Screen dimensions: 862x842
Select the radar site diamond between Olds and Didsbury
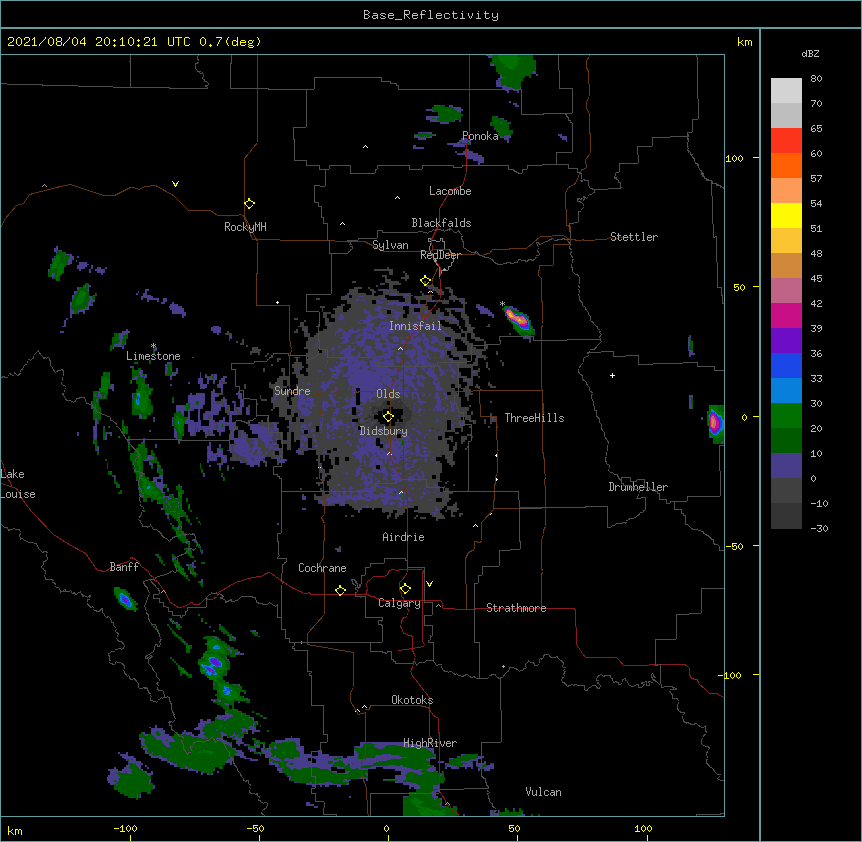(x=388, y=417)
